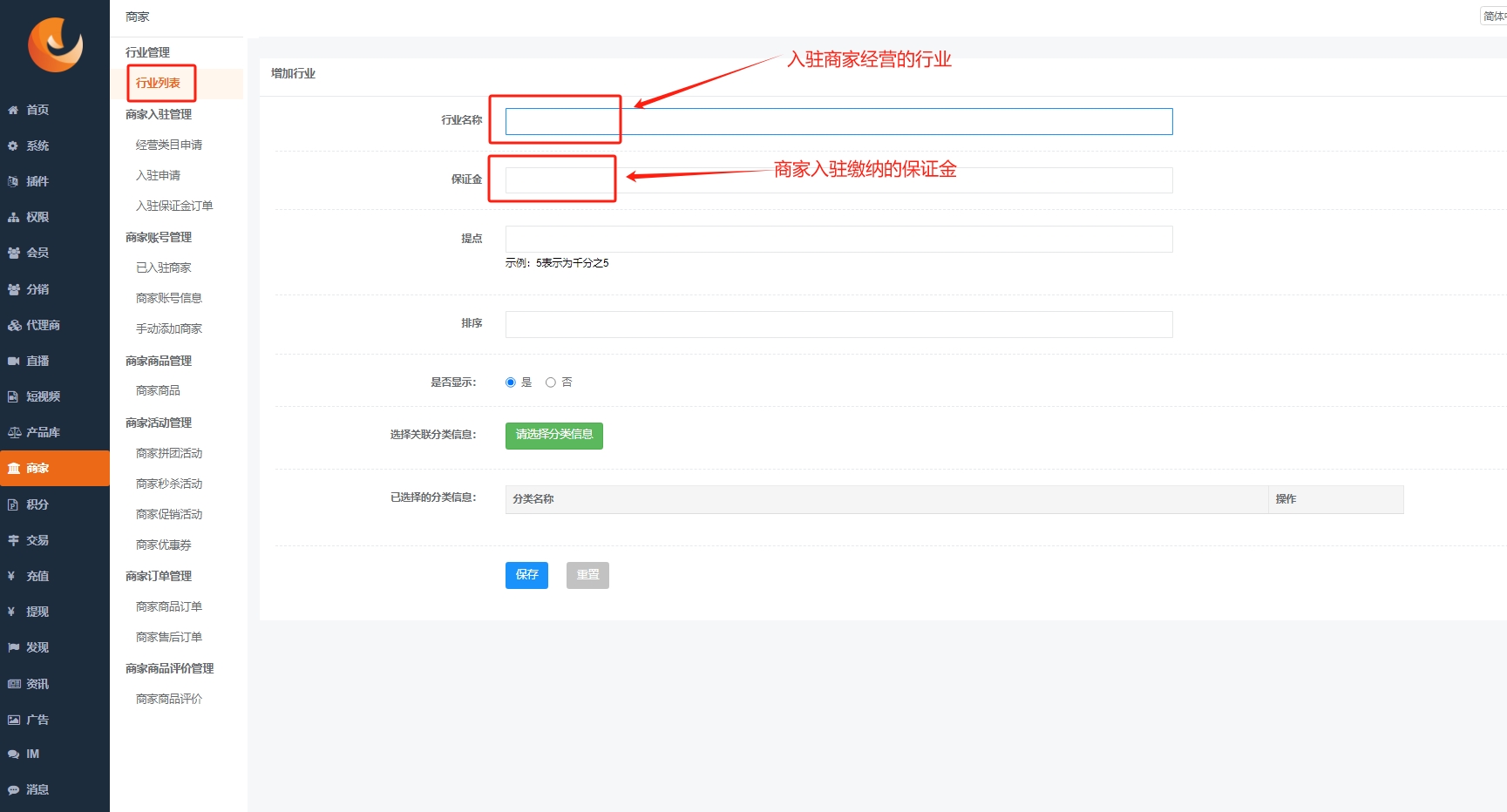Open 商家商品订单 submenu item
The height and width of the screenshot is (812, 1507).
click(169, 606)
